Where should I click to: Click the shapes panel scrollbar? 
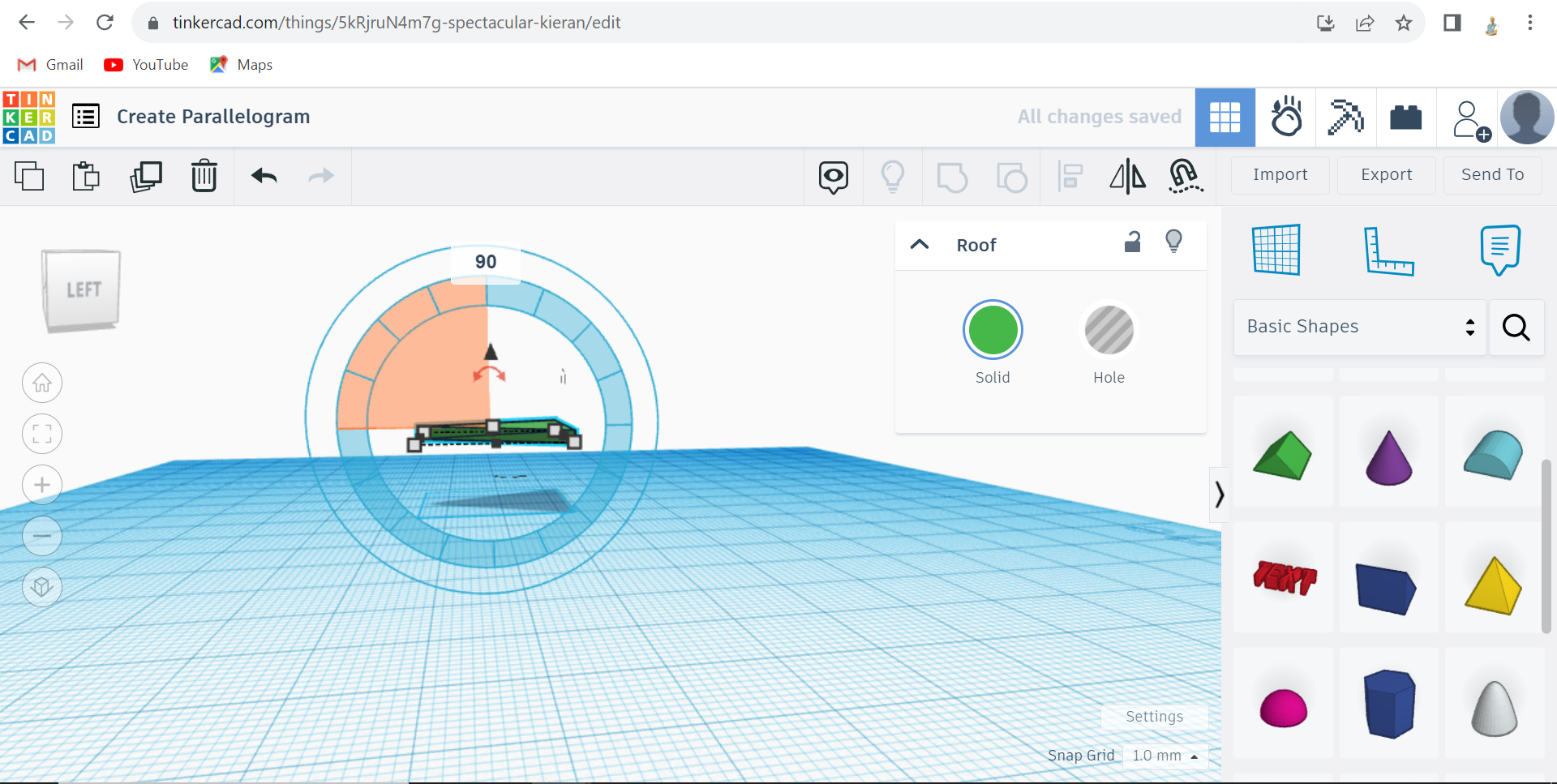(1546, 545)
